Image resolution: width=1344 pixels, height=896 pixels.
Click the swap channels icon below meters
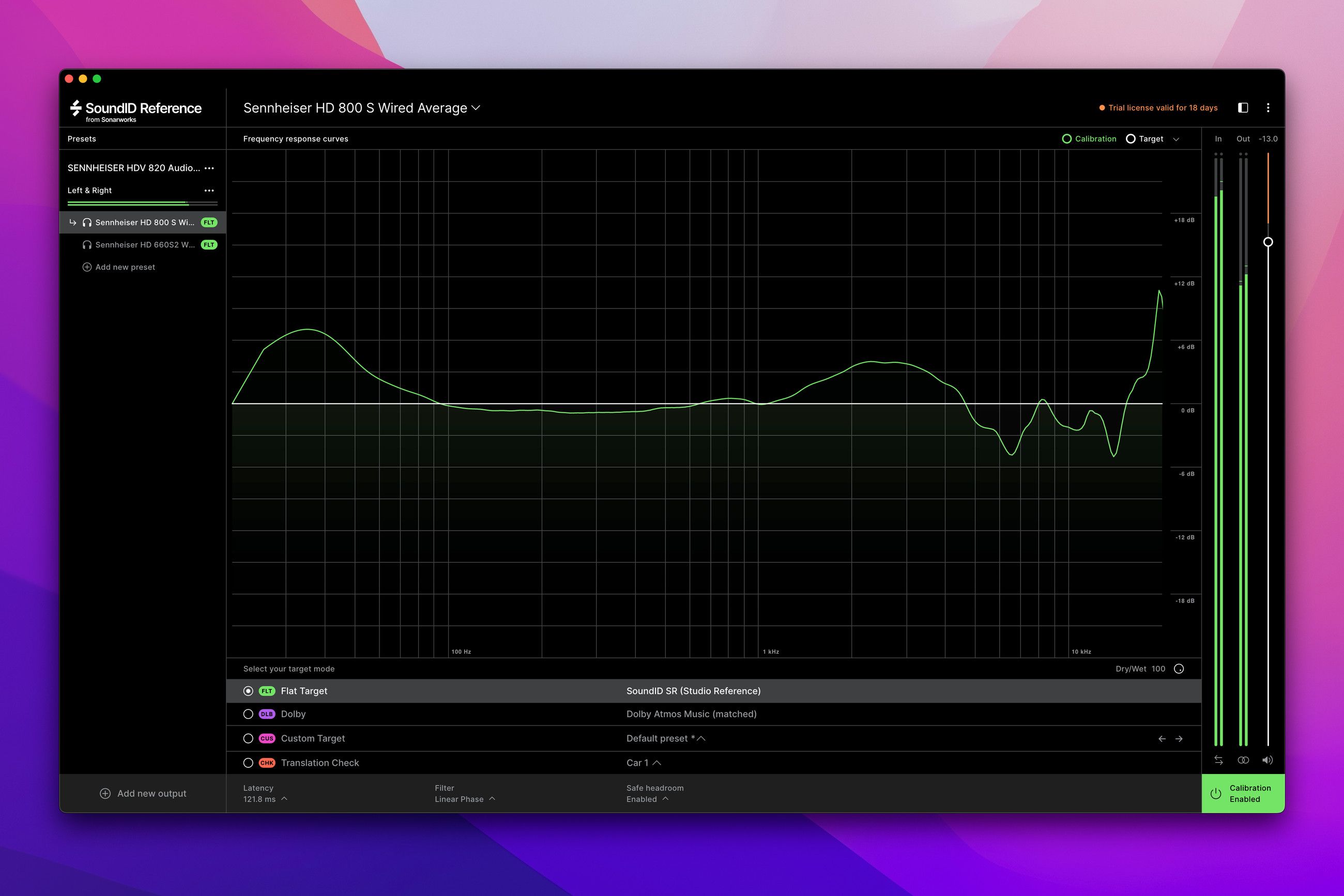[1218, 760]
